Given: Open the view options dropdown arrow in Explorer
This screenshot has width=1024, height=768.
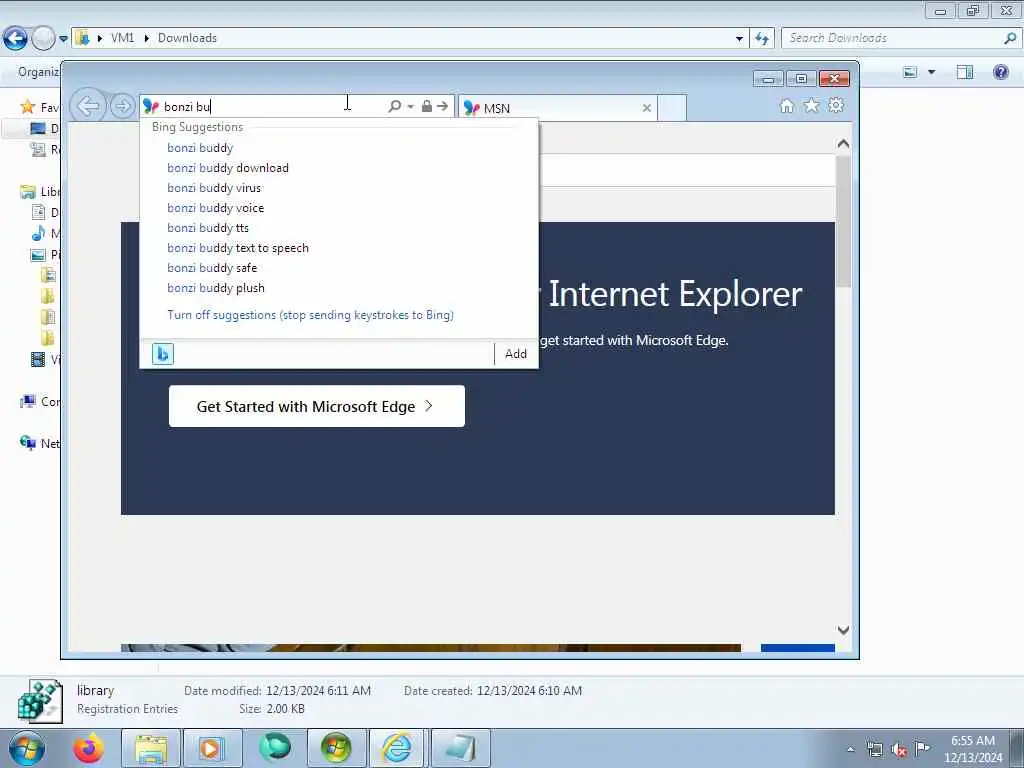Looking at the screenshot, I should (932, 72).
